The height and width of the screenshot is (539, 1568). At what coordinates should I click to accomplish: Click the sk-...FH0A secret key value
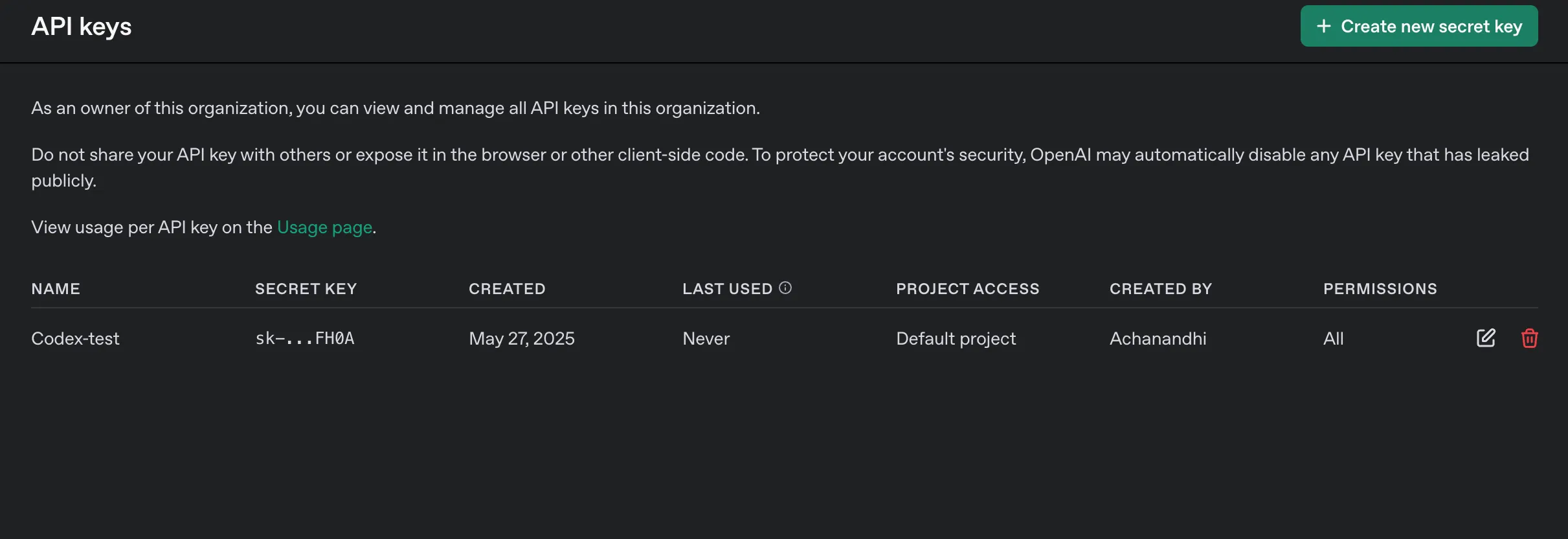pyautogui.click(x=305, y=339)
